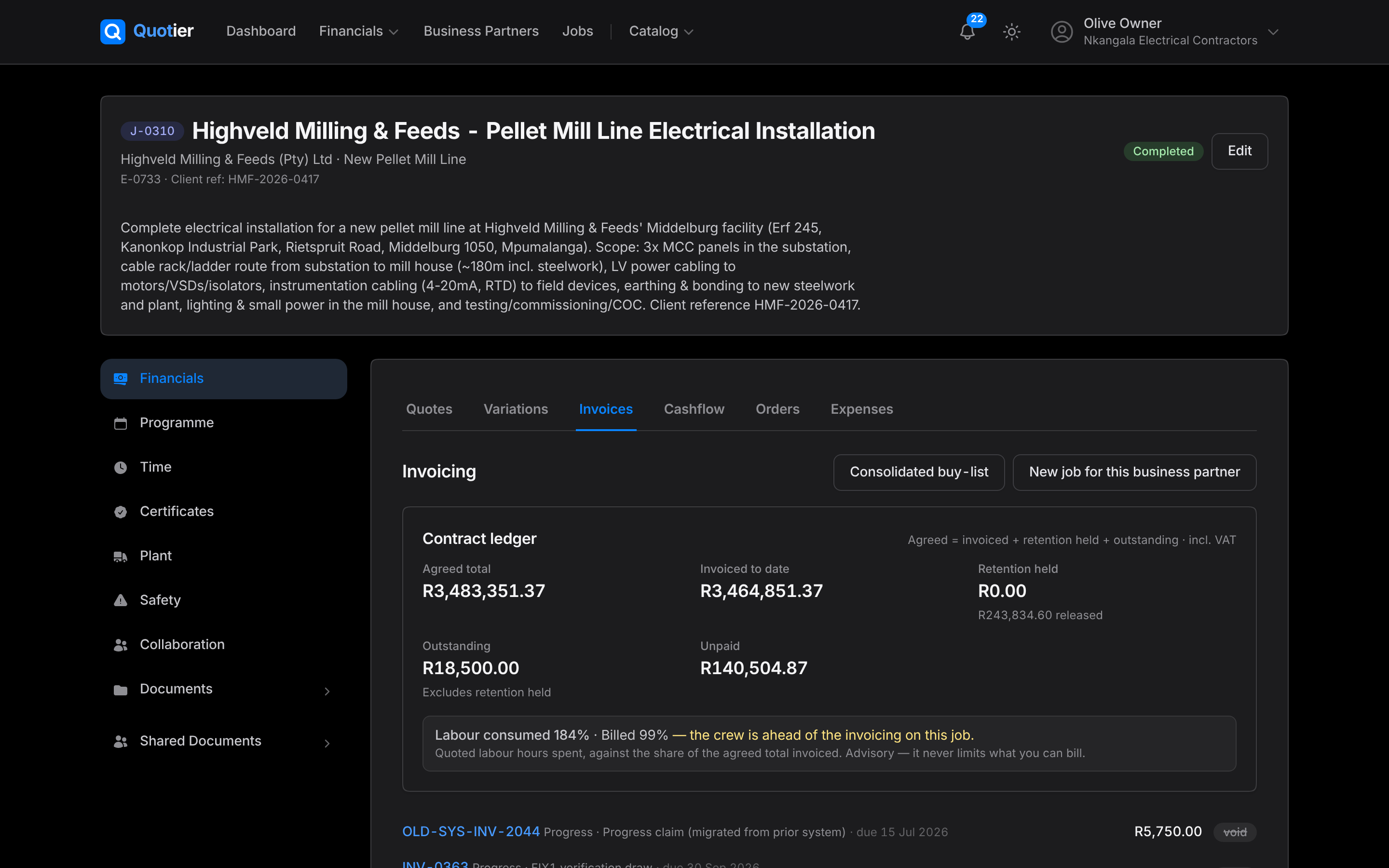This screenshot has height=868, width=1389.
Task: Click the Safety warning icon
Action: [x=121, y=600]
